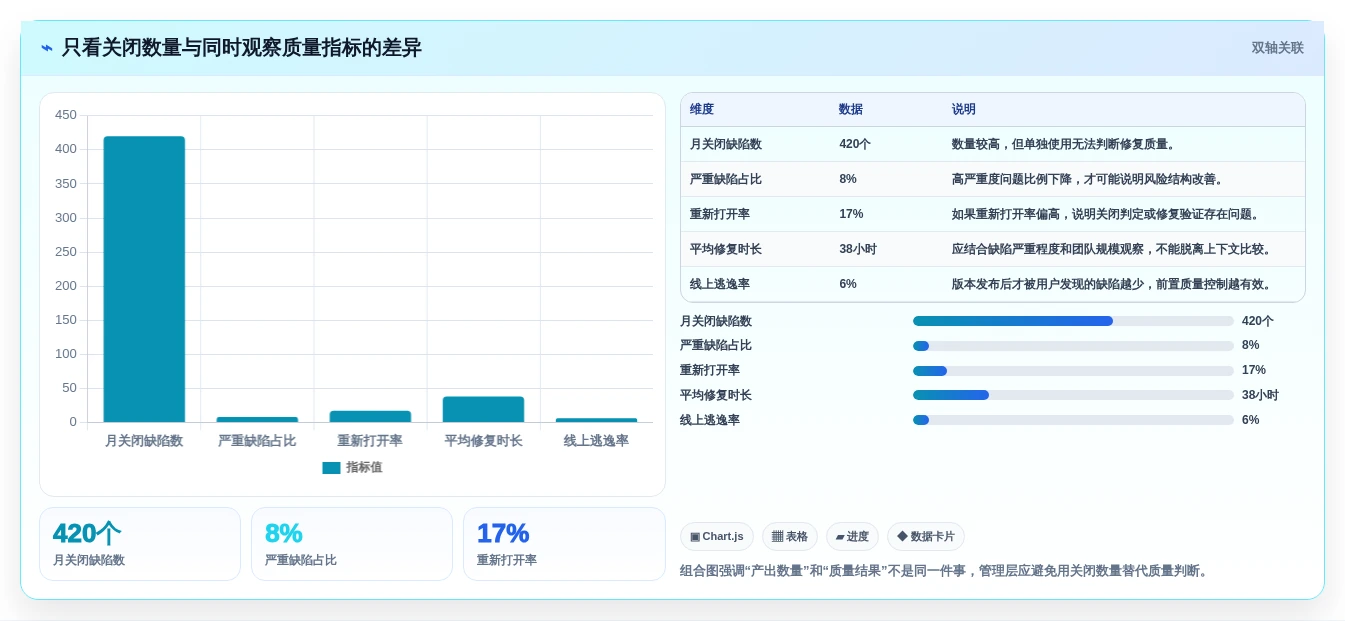1345x621 pixels.
Task: Click x-axis label 平均修复时长
Action: pyautogui.click(x=483, y=441)
